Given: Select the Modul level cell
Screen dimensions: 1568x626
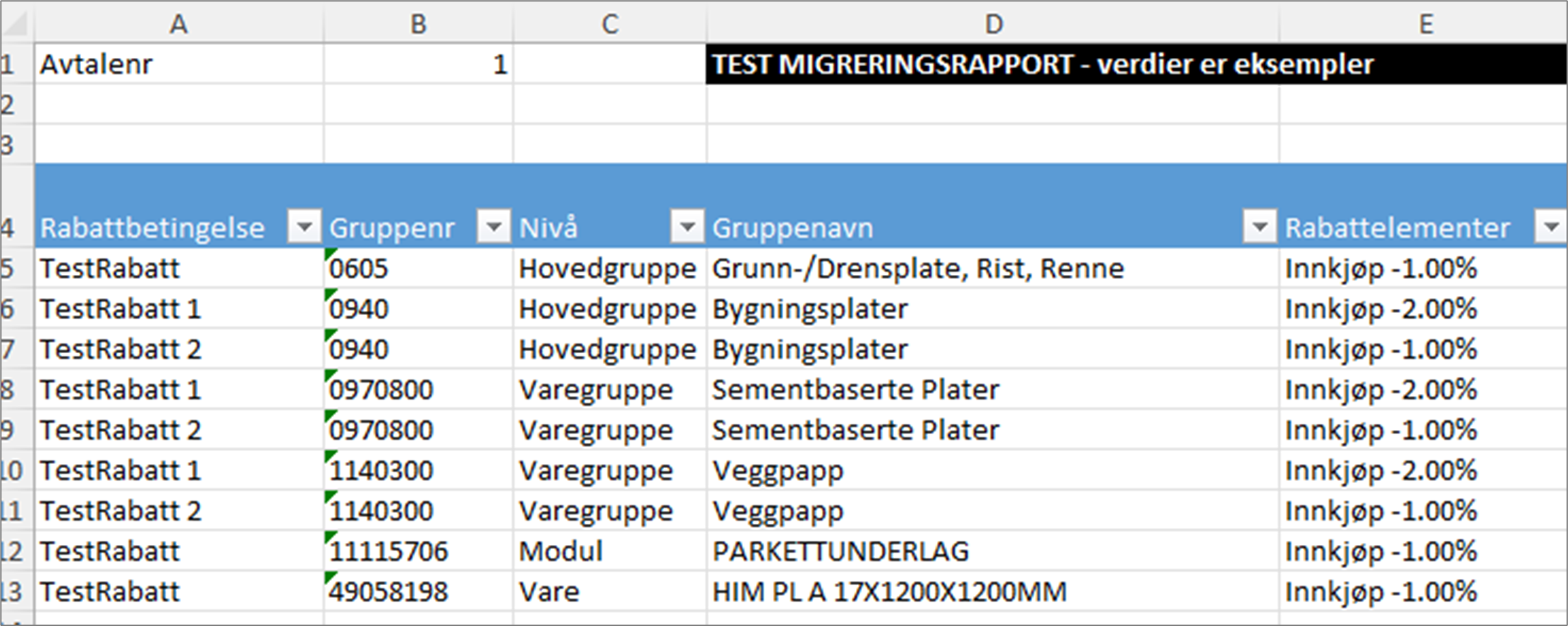Looking at the screenshot, I should point(610,551).
